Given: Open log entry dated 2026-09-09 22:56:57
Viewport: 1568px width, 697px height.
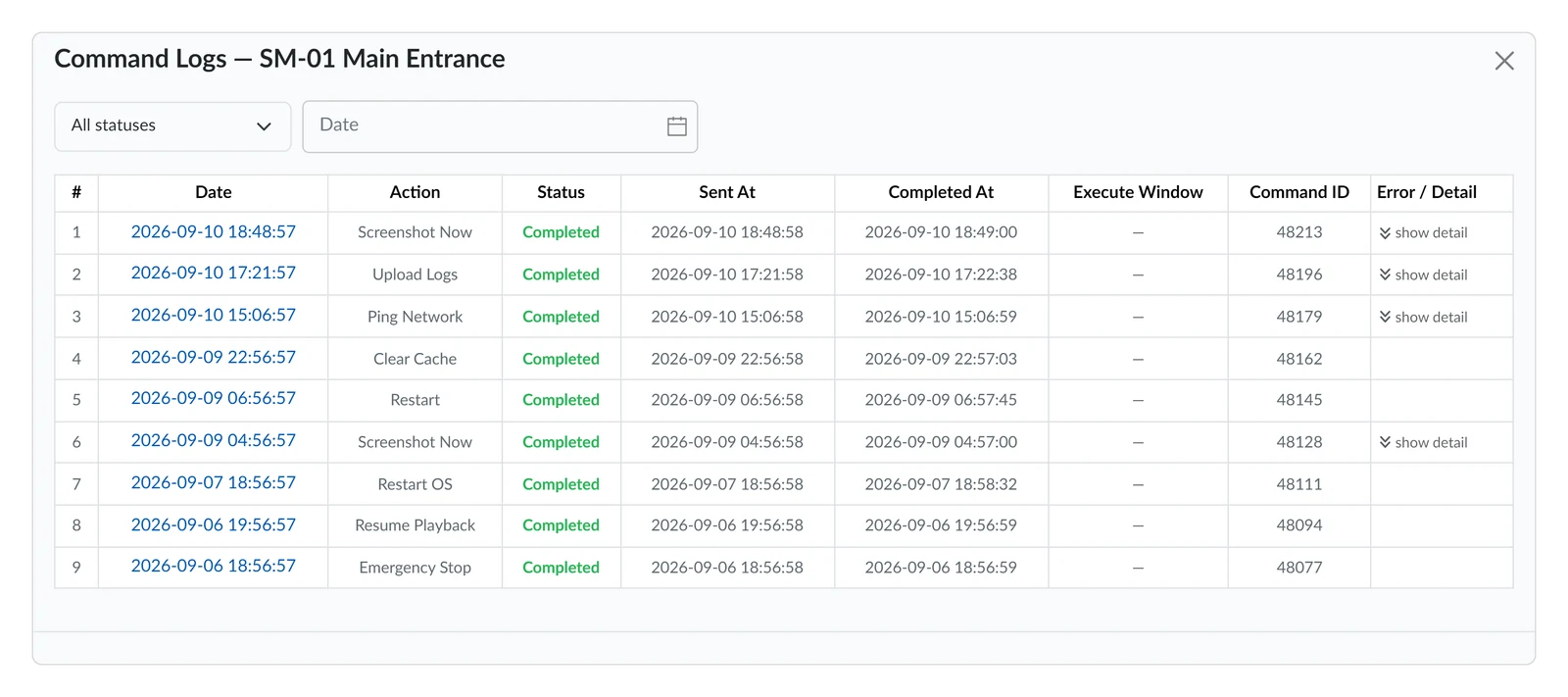Looking at the screenshot, I should coord(214,358).
